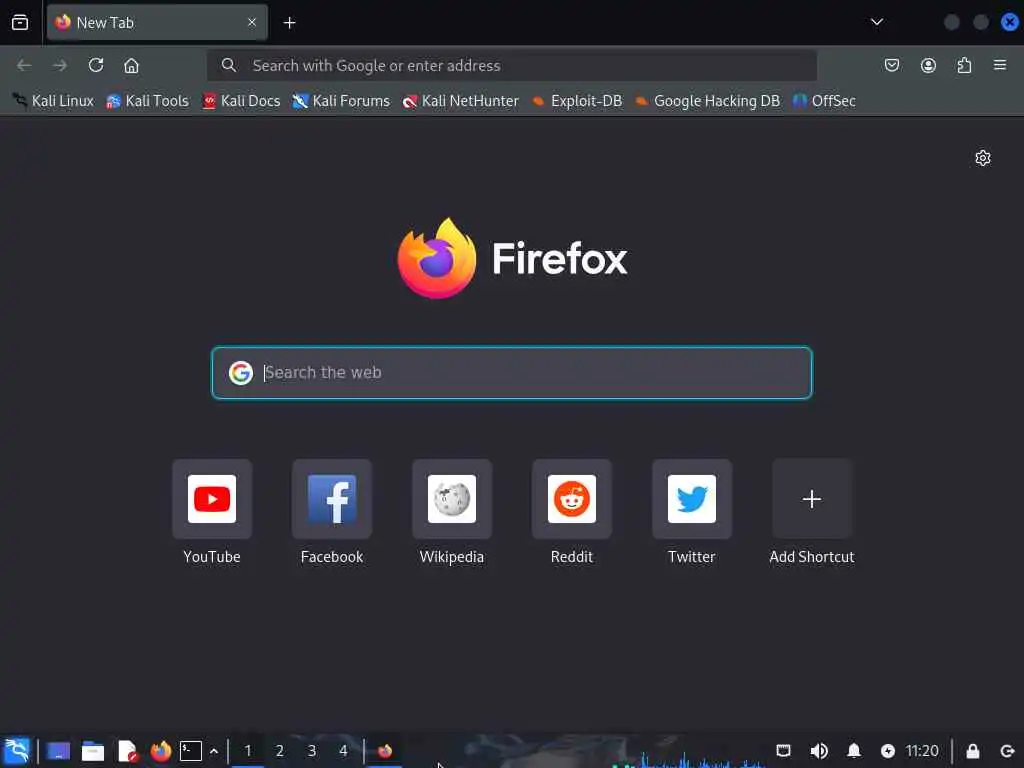Viewport: 1024px width, 768px height.
Task: Focus the address bar search field
Action: (512, 65)
